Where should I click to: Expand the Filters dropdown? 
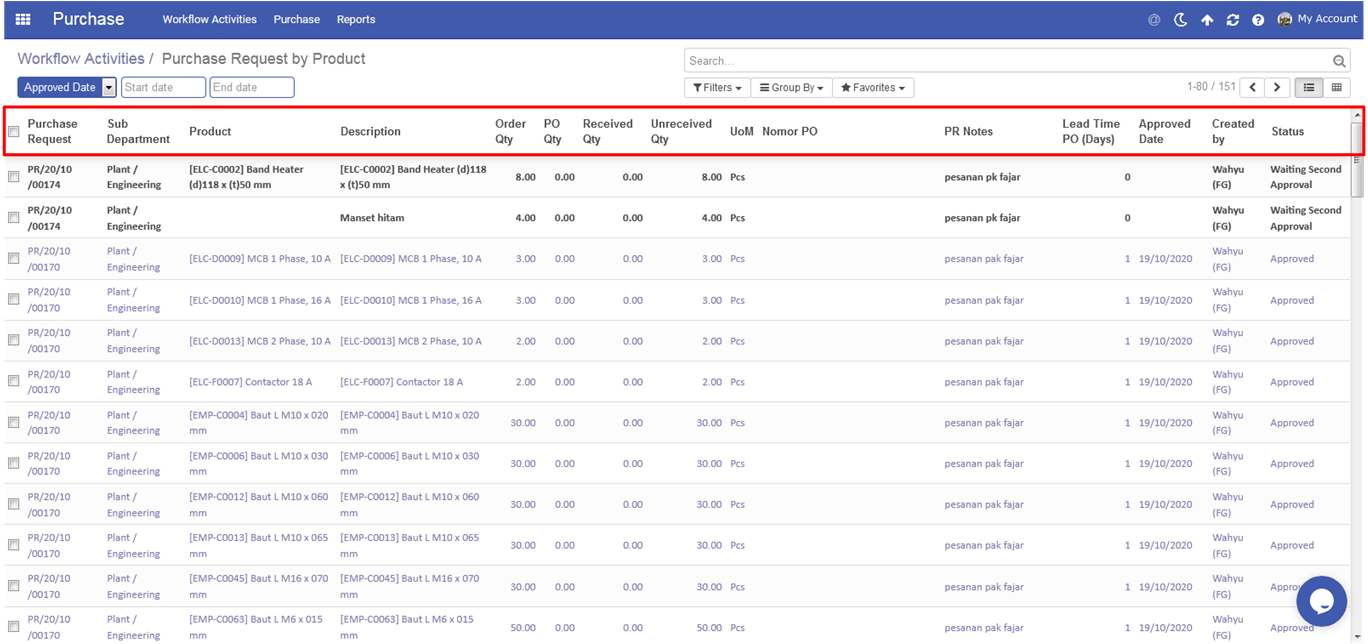(717, 88)
